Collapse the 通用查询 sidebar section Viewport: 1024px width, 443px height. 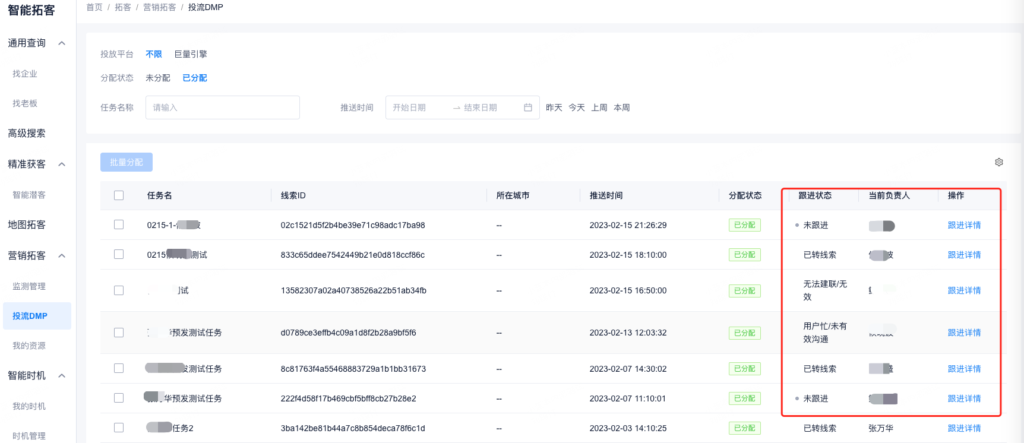pyautogui.click(x=62, y=43)
